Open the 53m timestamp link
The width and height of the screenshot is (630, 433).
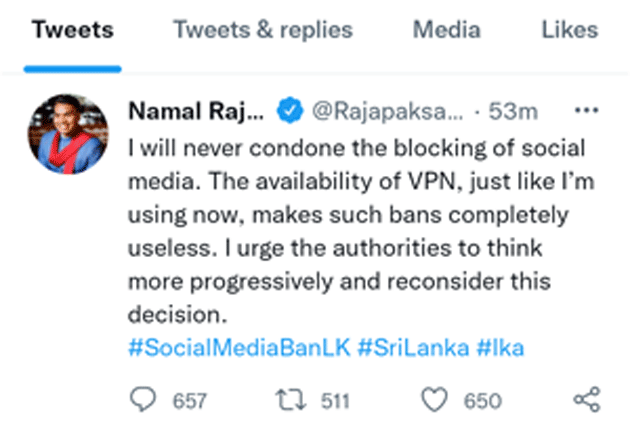click(x=513, y=111)
